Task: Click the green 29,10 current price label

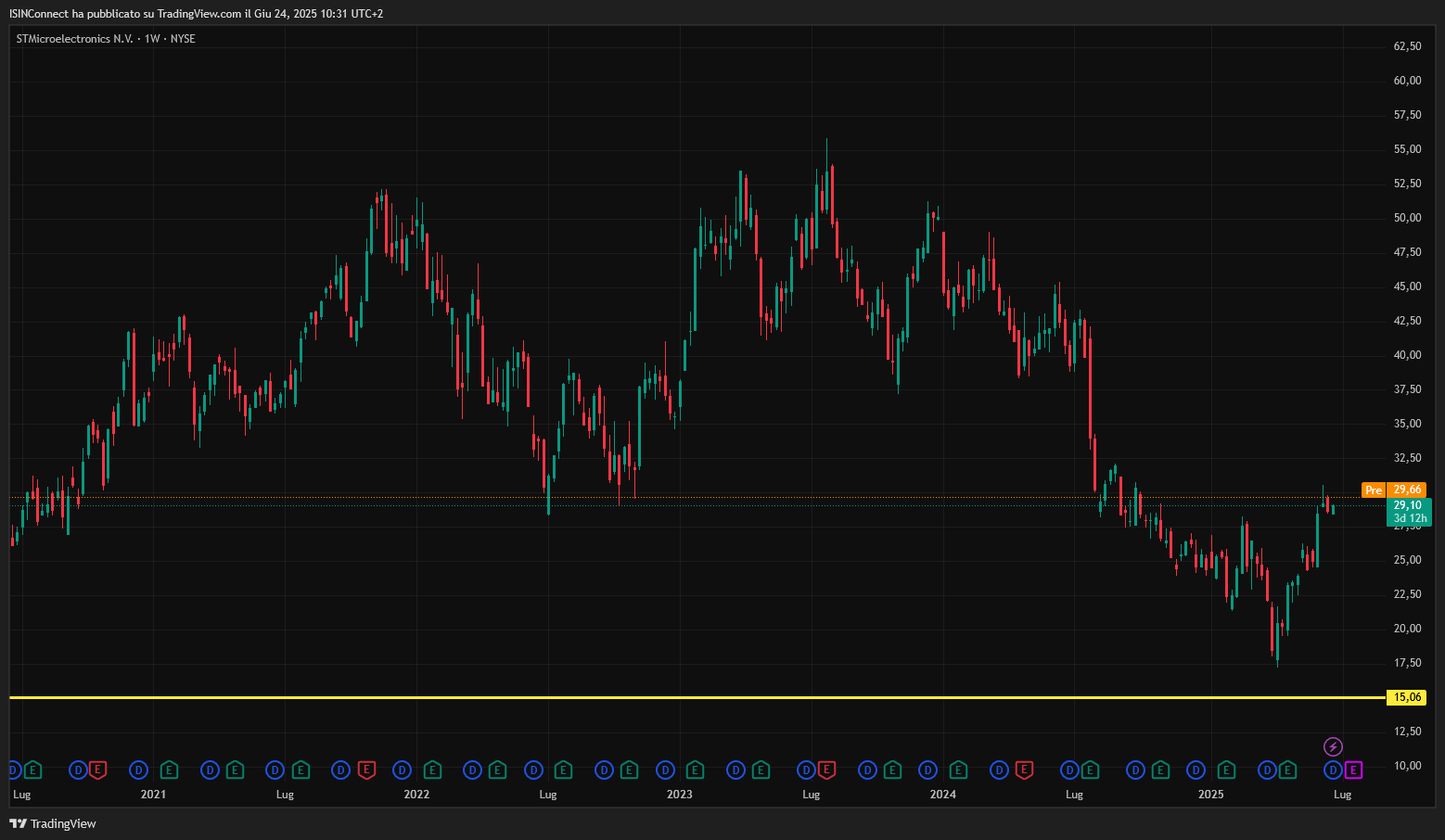Action: pos(1408,512)
